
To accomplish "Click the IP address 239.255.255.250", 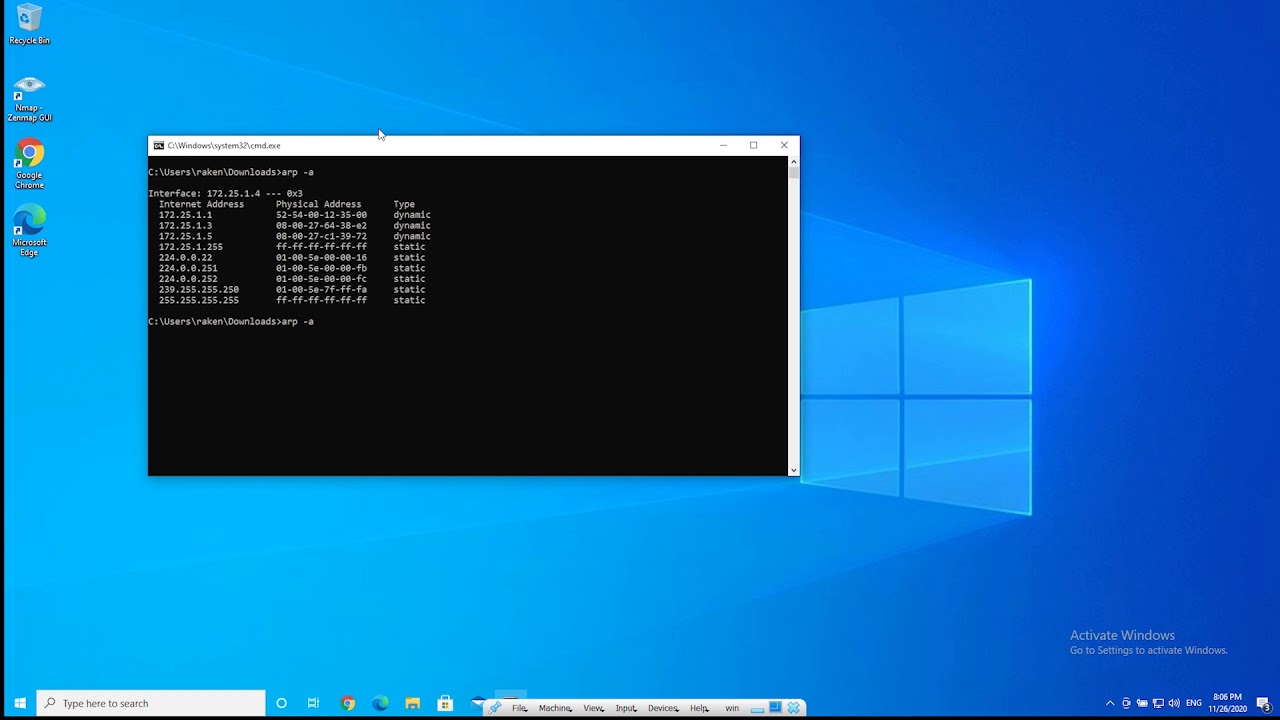I will (x=198, y=290).
